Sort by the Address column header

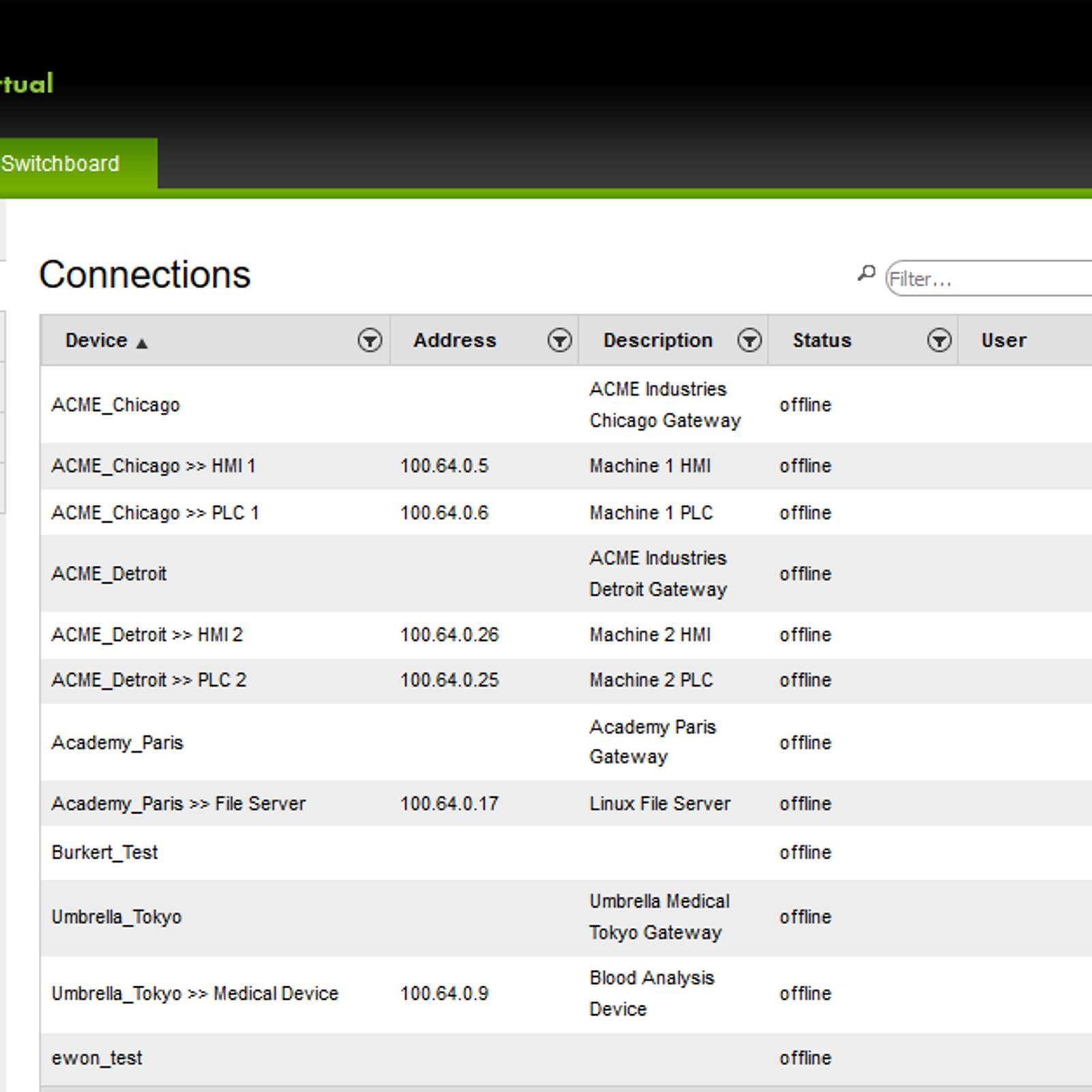455,340
